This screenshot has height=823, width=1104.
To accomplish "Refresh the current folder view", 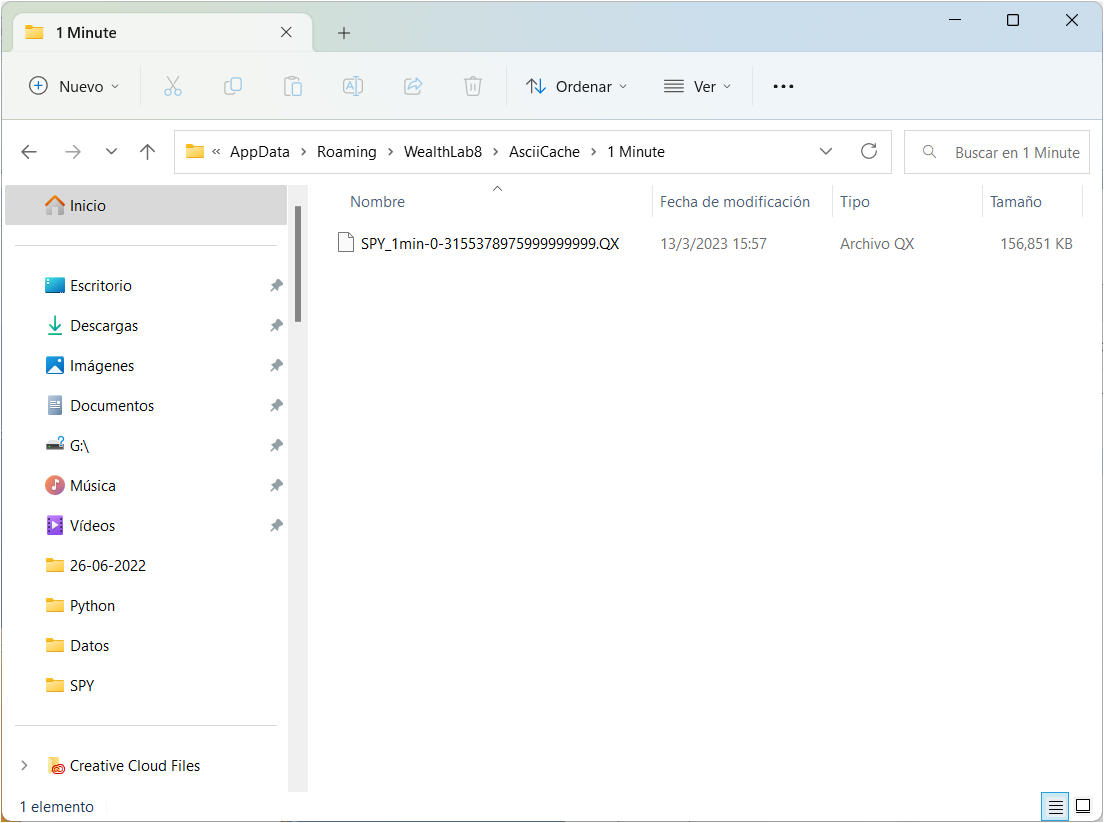I will 869,151.
